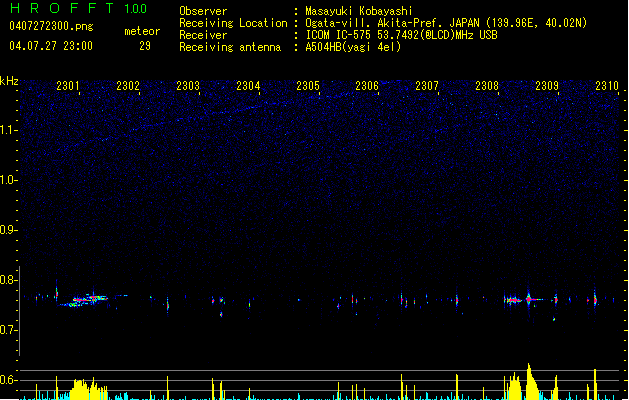The width and height of the screenshot is (629, 400).
Task: Click the 1.1 kHz frequency axis label
Action: [x=8, y=130]
